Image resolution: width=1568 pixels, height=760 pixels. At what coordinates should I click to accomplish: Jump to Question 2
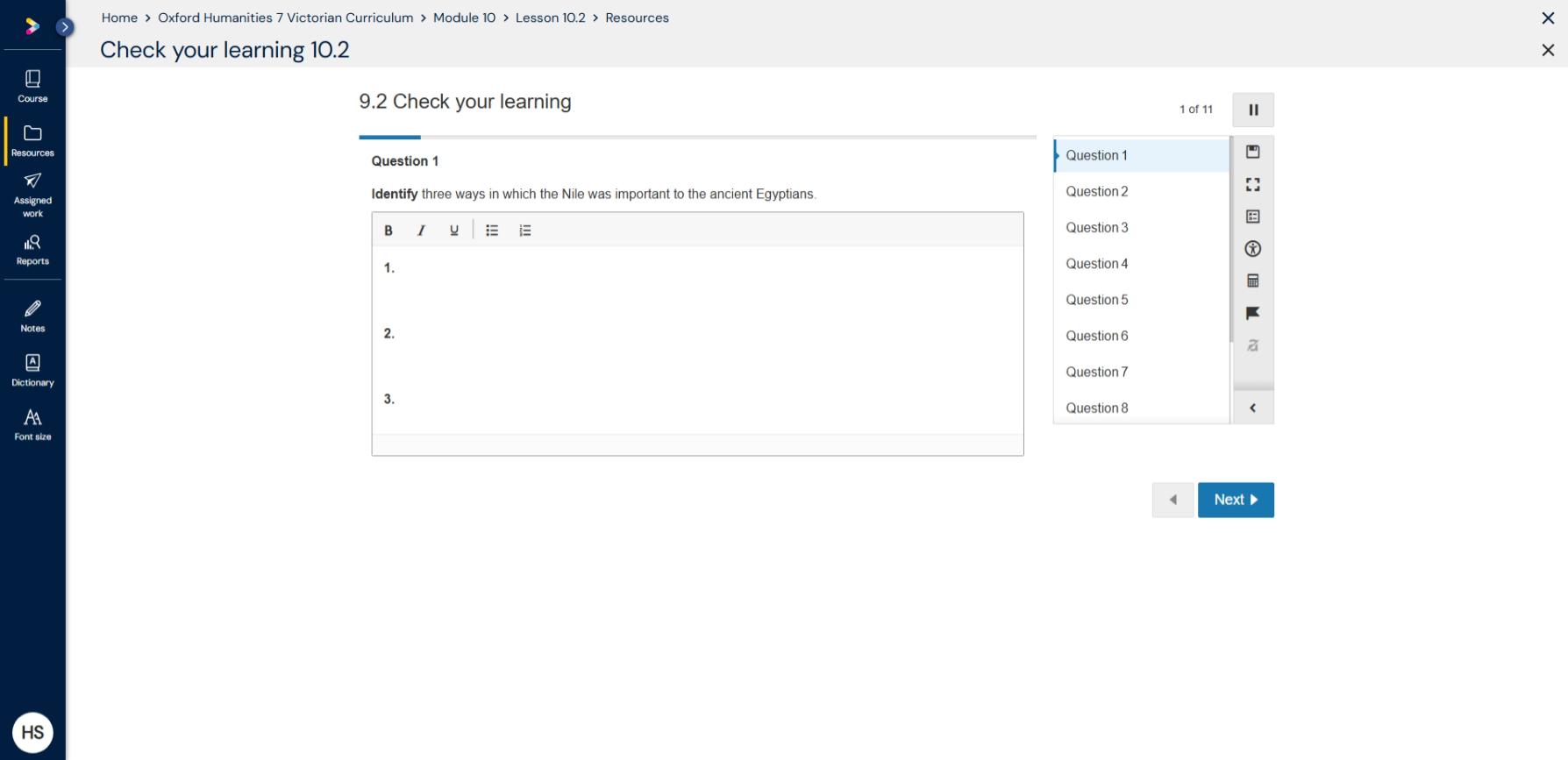(1141, 191)
